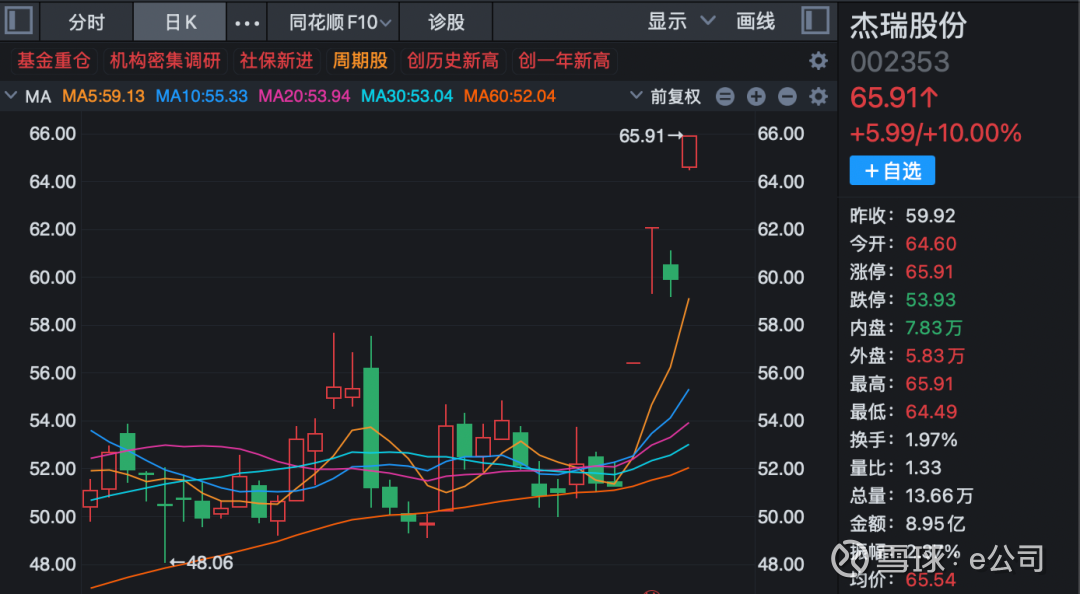This screenshot has width=1080, height=594.
Task: Click the equal-sign circle icon
Action: pos(725,96)
